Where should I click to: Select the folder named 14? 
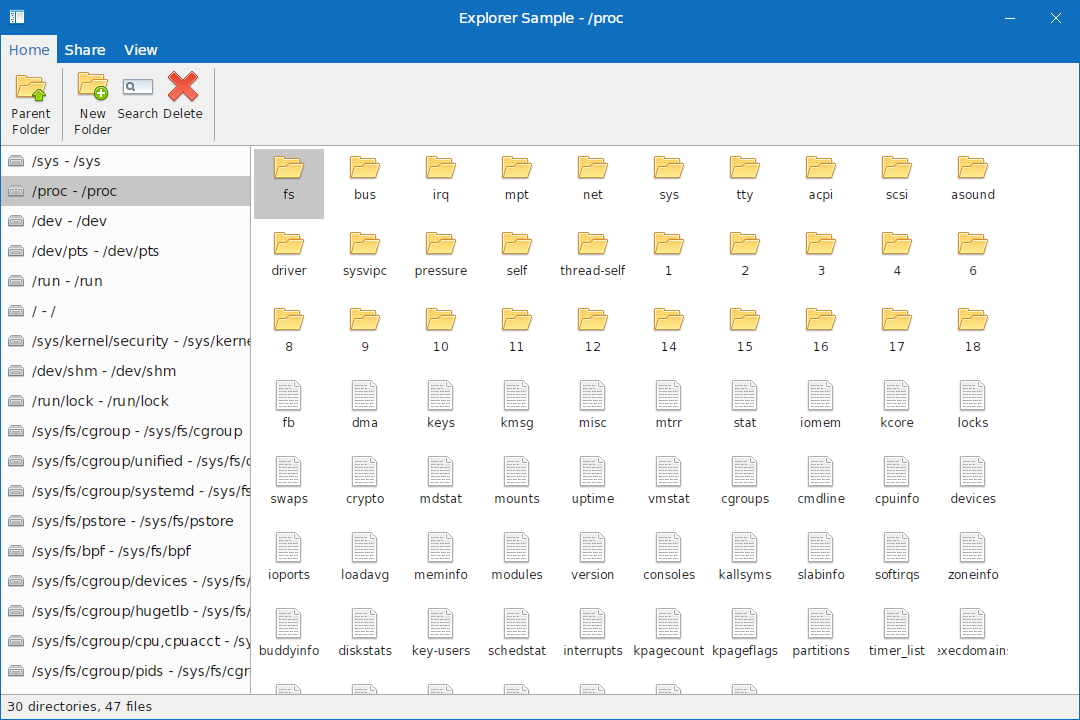pyautogui.click(x=669, y=335)
